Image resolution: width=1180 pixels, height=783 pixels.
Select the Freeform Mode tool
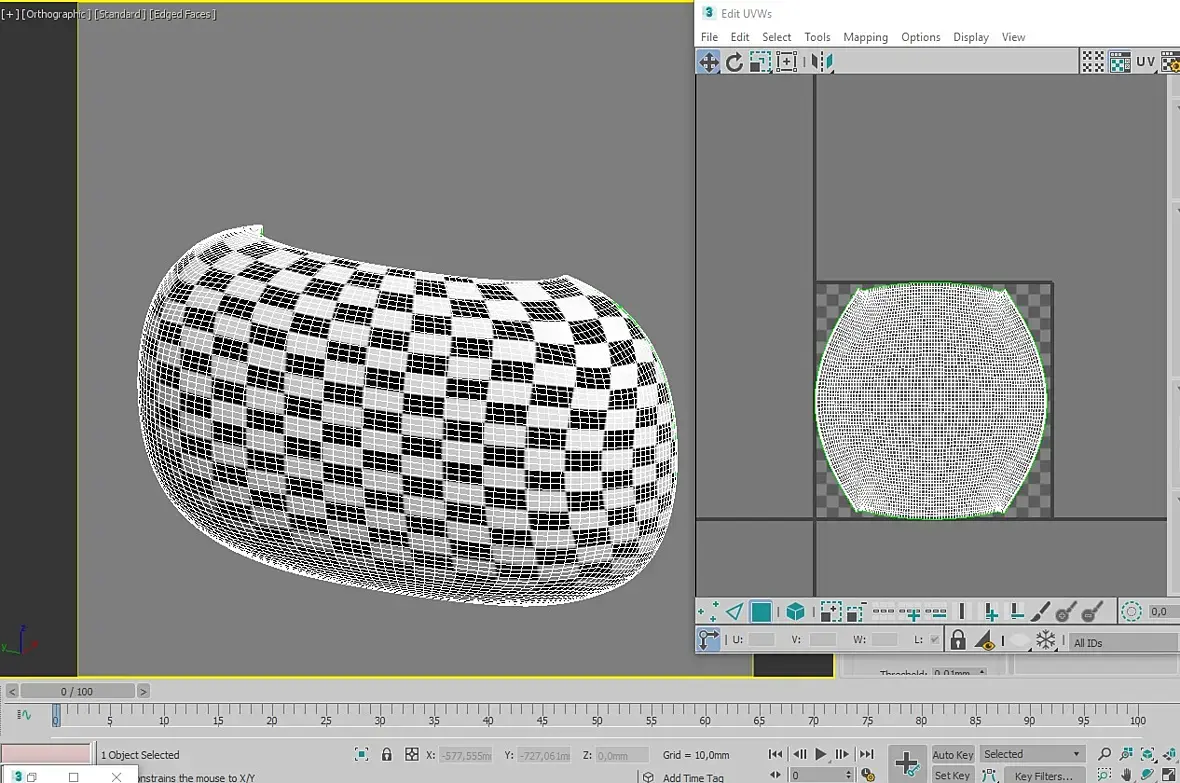point(786,62)
